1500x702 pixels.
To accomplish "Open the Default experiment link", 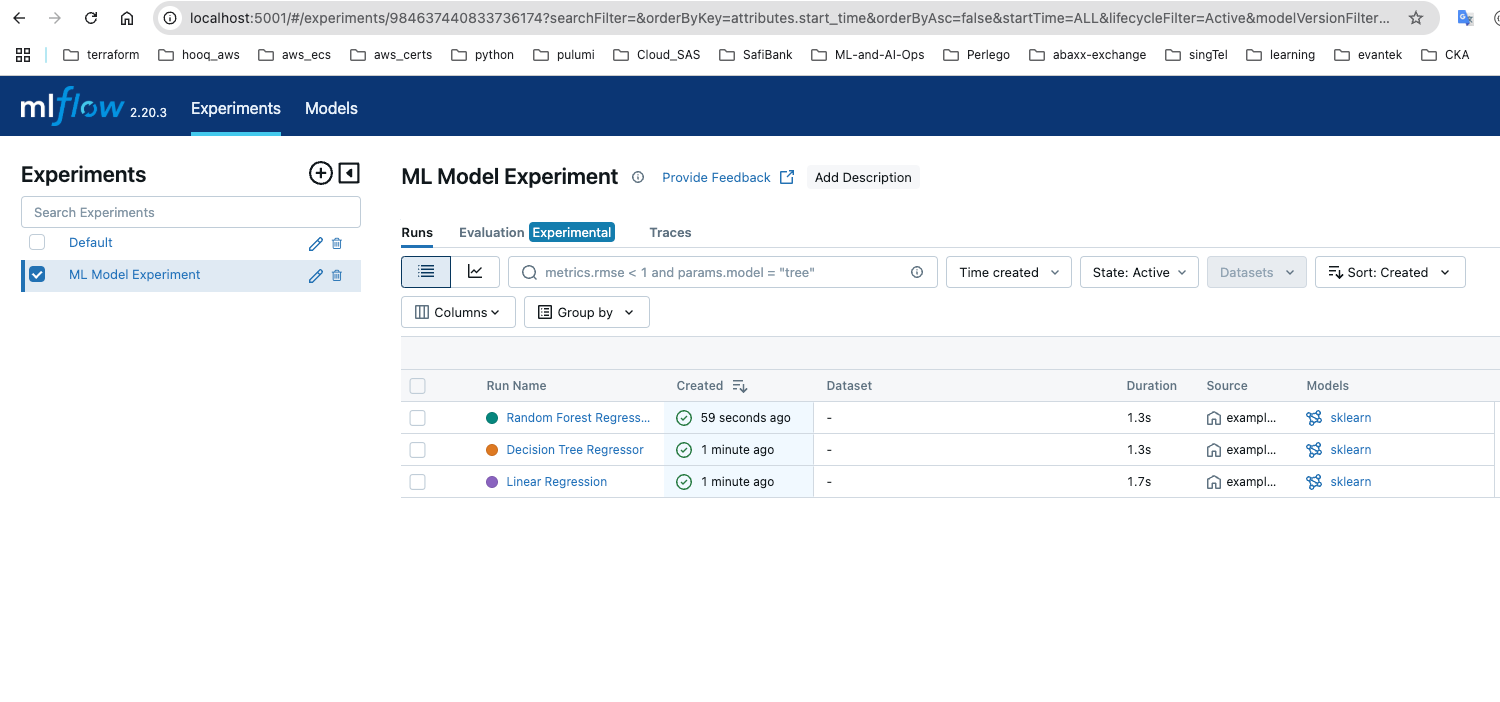I will tap(91, 243).
